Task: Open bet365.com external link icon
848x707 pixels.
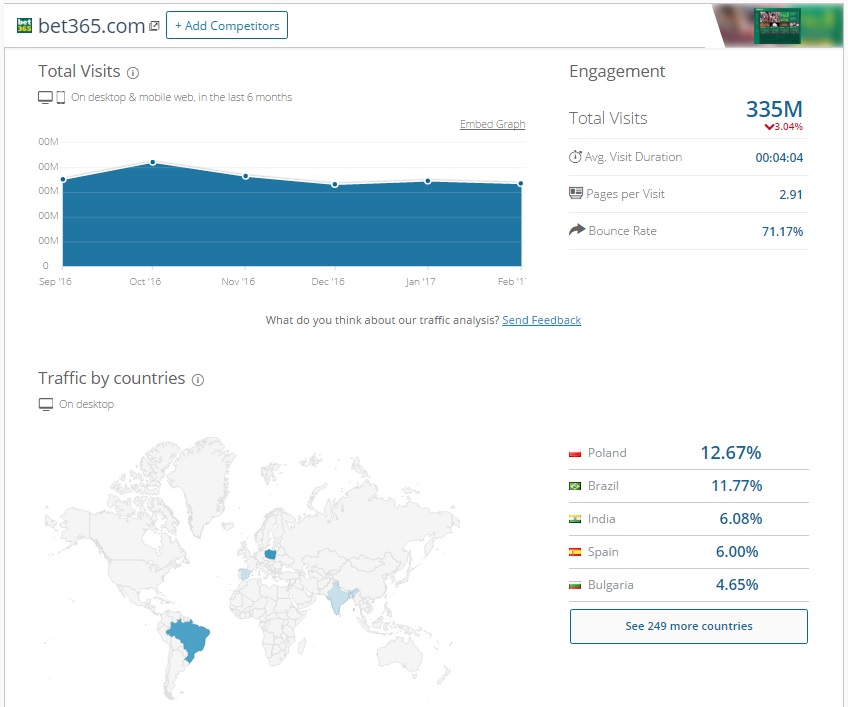Action: point(154,26)
